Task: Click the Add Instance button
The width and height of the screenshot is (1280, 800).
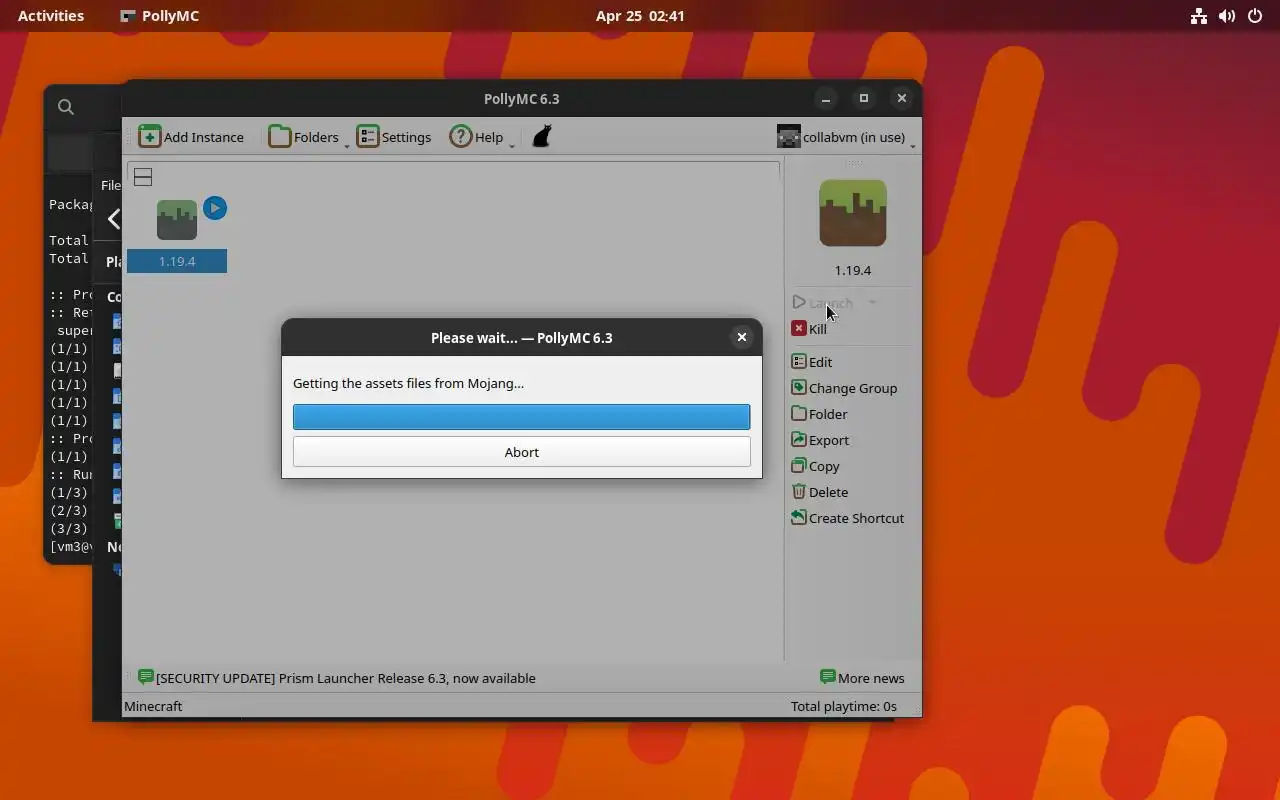Action: click(x=191, y=137)
